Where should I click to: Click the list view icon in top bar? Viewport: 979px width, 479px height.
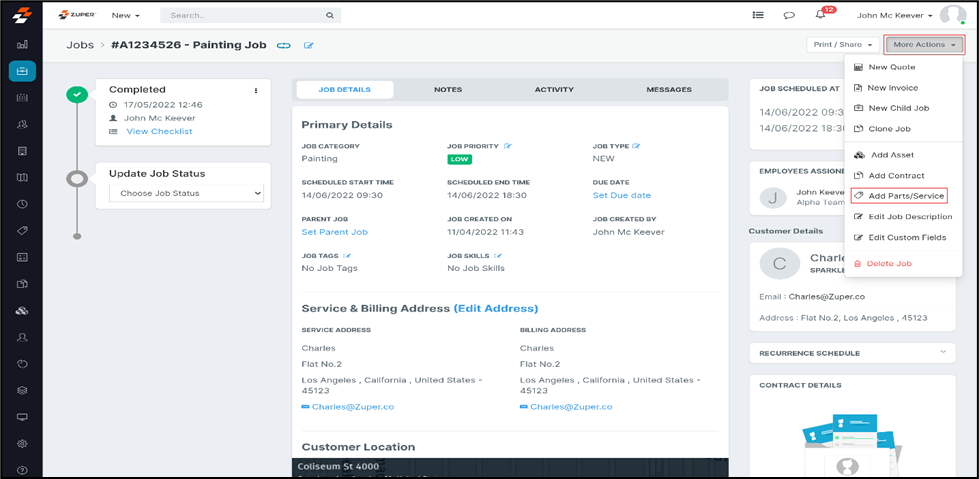pyautogui.click(x=758, y=16)
